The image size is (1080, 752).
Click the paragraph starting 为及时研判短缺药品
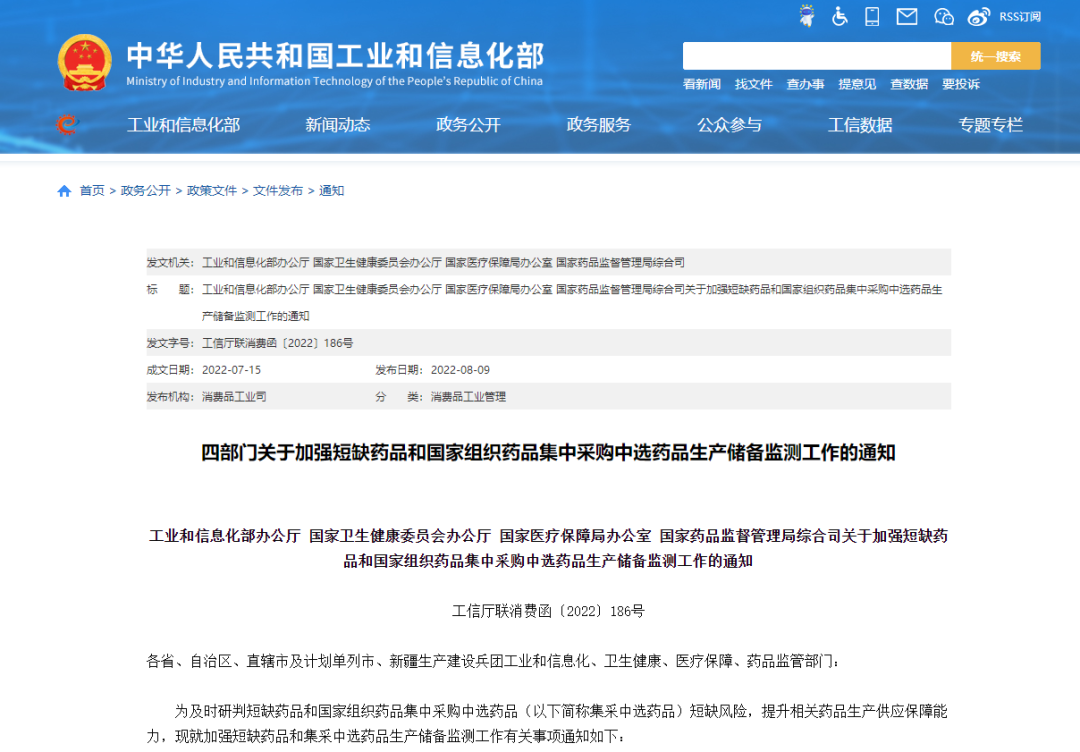[x=548, y=724]
